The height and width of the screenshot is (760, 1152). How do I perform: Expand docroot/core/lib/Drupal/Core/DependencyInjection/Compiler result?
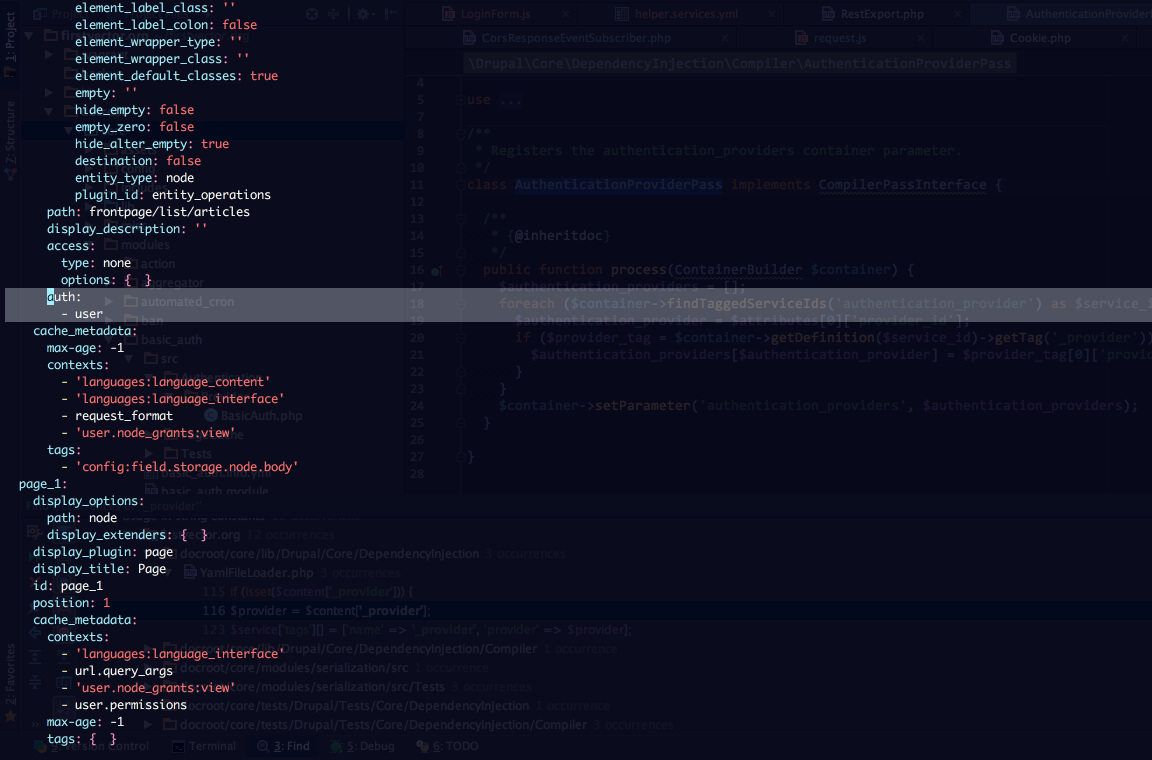[x=148, y=649]
